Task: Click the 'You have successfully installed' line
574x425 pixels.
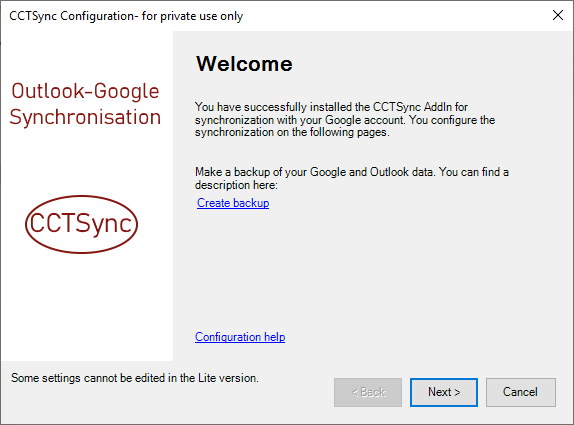Action: tap(331, 107)
